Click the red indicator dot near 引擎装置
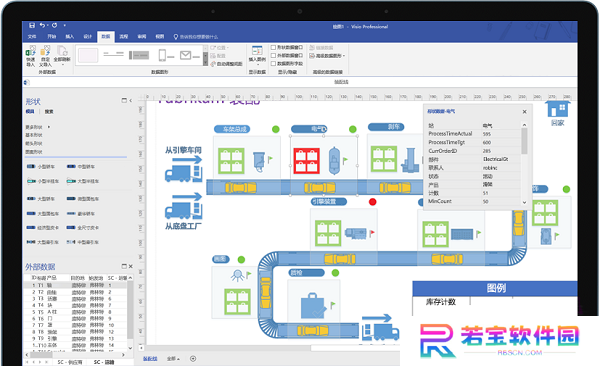Viewport: 600px width, 366px height. [x=372, y=202]
